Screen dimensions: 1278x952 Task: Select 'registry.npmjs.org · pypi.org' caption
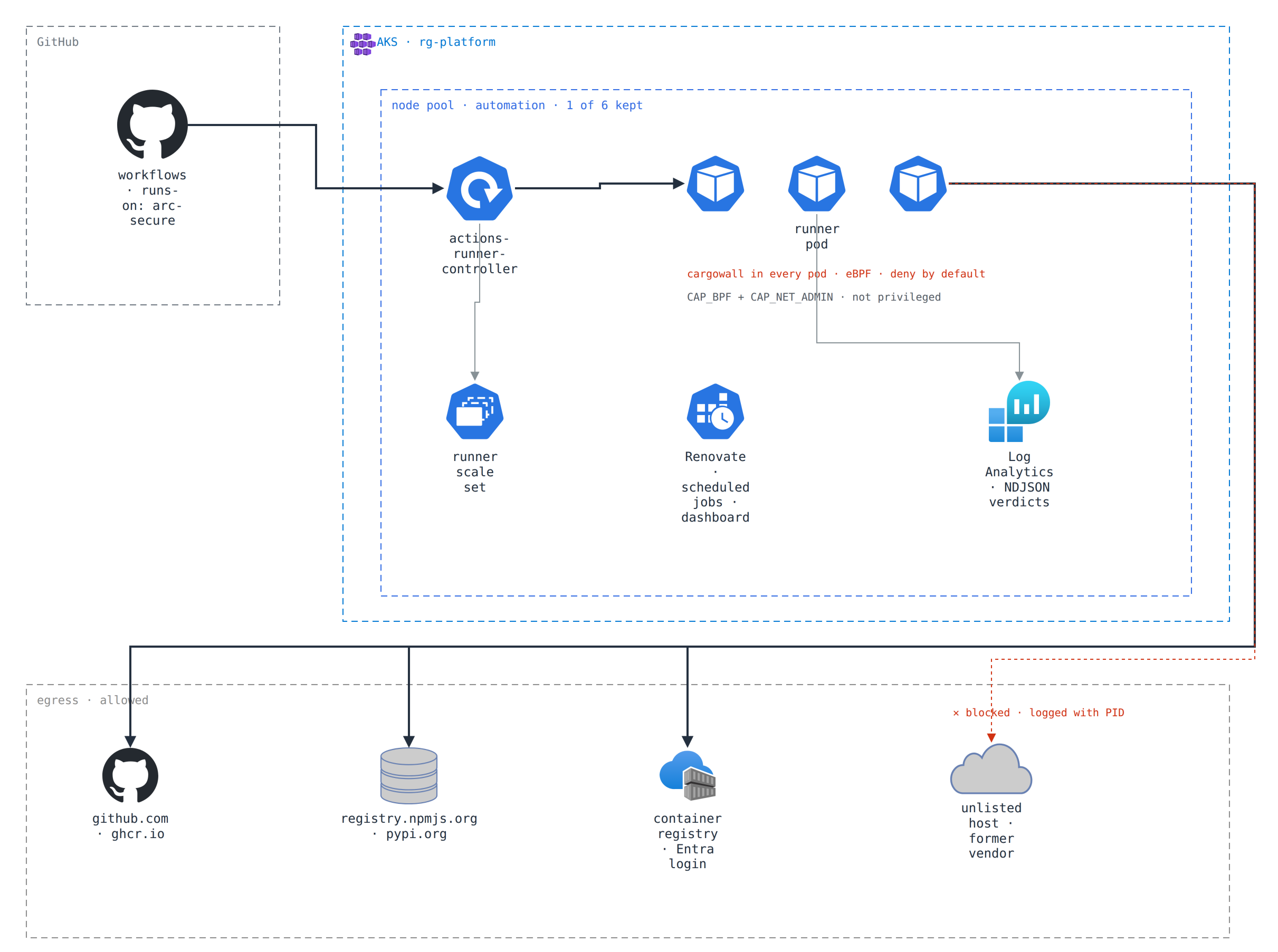tap(409, 826)
